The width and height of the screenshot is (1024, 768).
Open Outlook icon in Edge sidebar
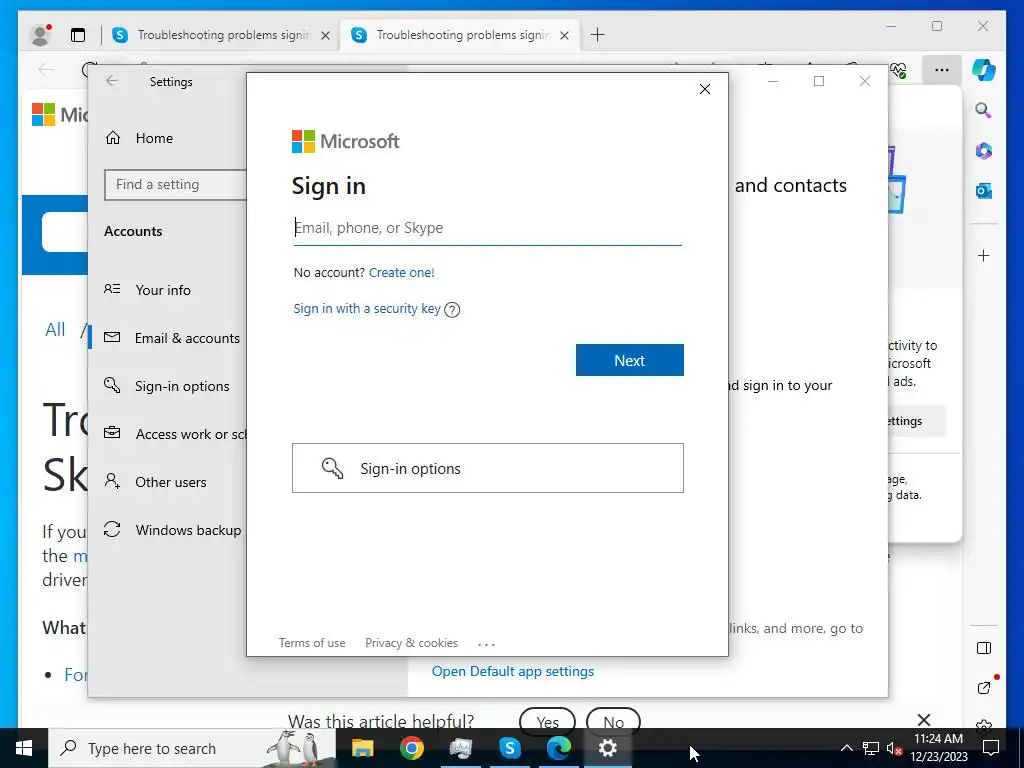coord(984,191)
